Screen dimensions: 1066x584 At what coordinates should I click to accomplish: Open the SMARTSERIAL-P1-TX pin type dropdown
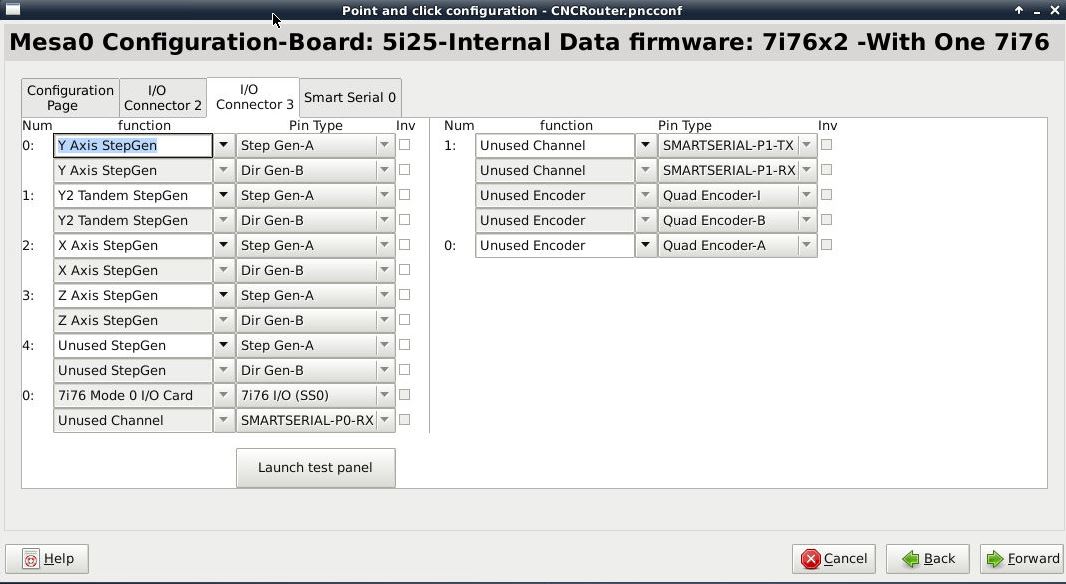(x=807, y=145)
